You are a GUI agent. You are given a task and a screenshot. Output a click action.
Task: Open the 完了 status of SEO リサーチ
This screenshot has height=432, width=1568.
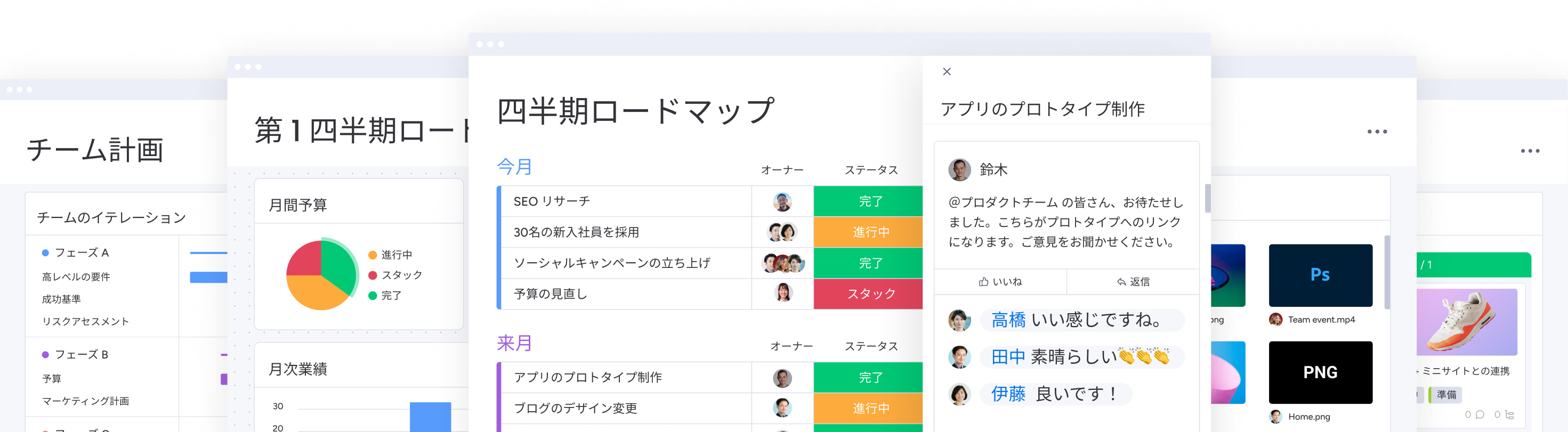click(868, 201)
